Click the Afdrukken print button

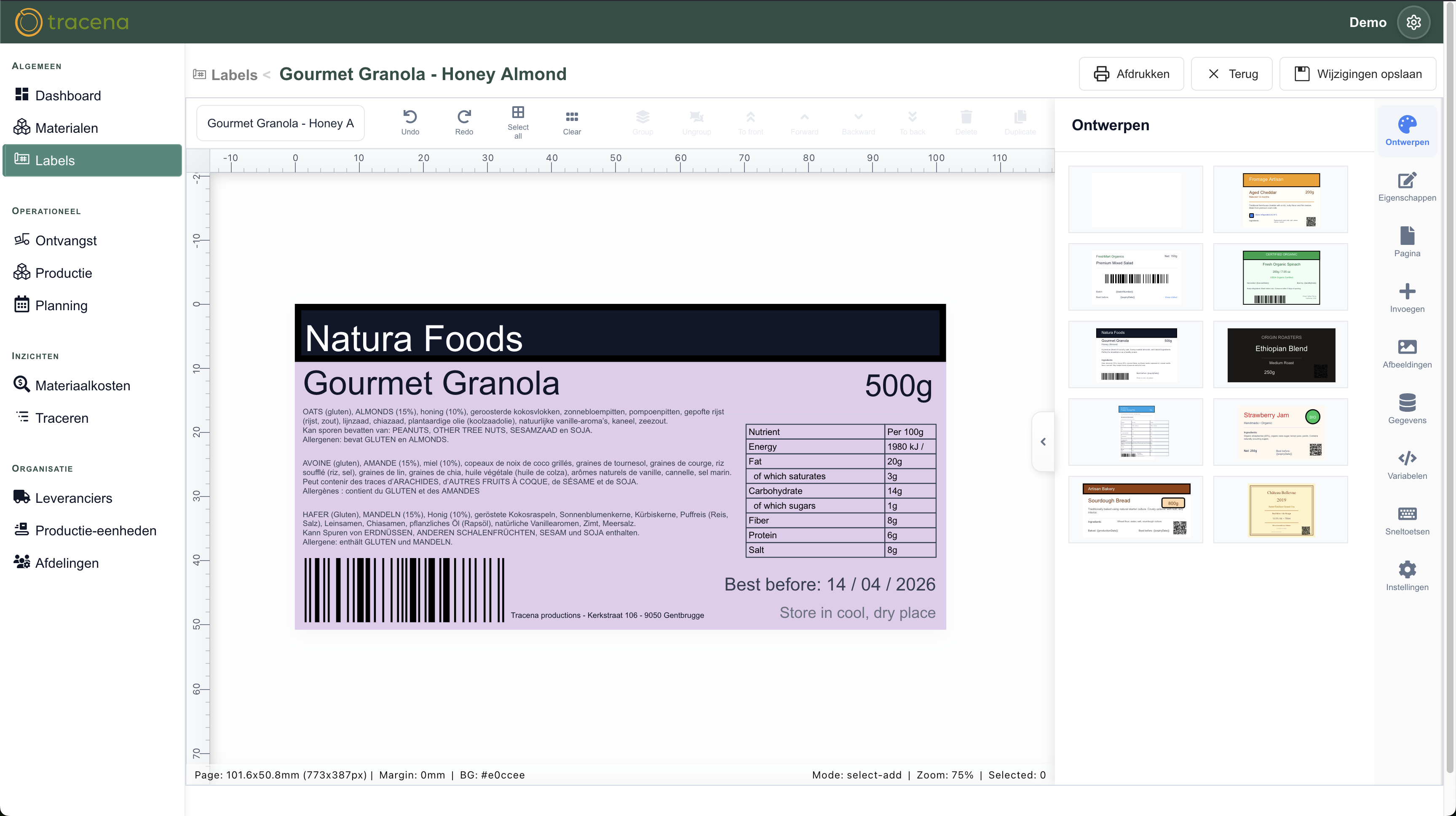pos(1131,74)
